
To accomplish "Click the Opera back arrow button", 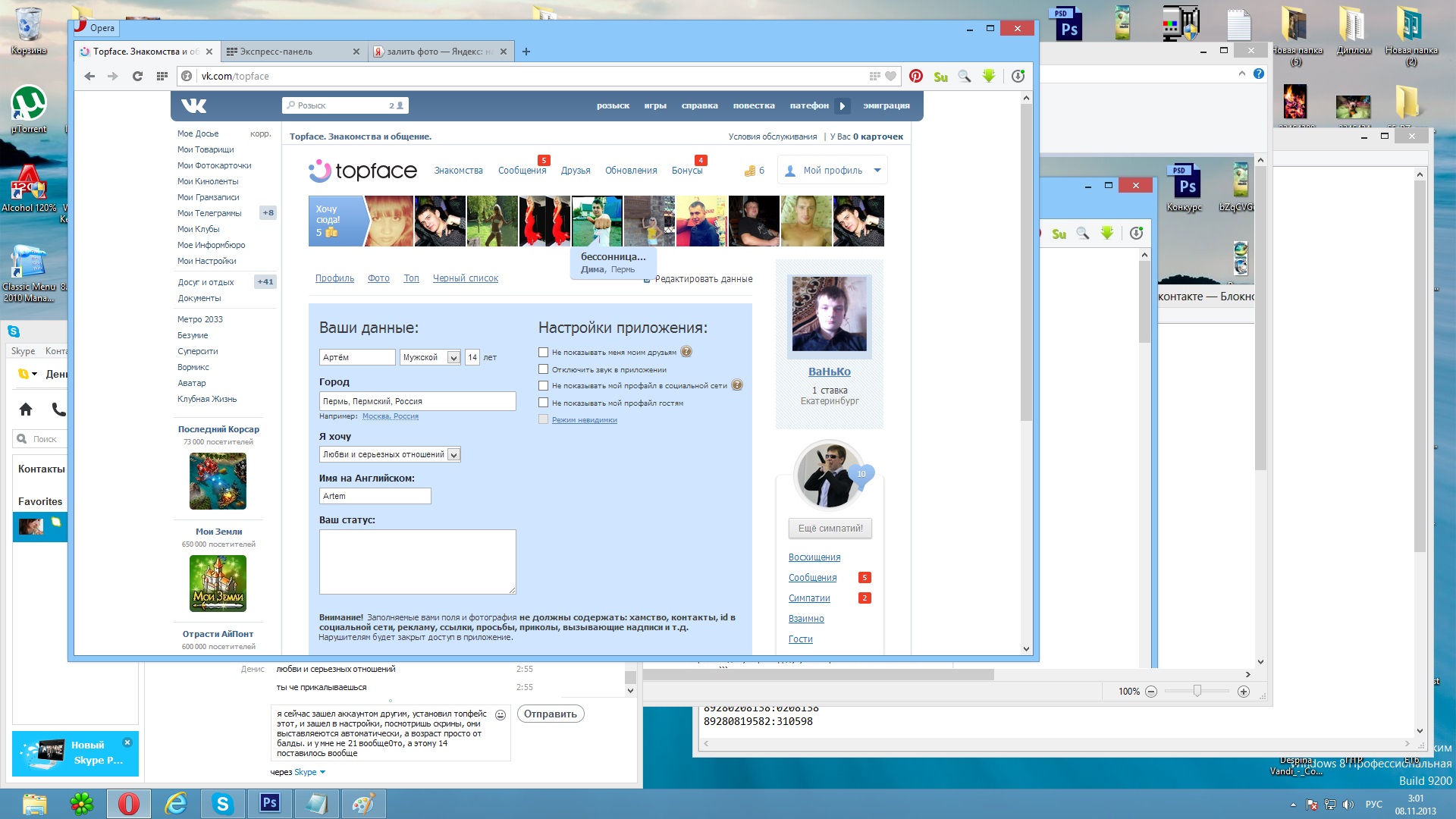I will (89, 76).
